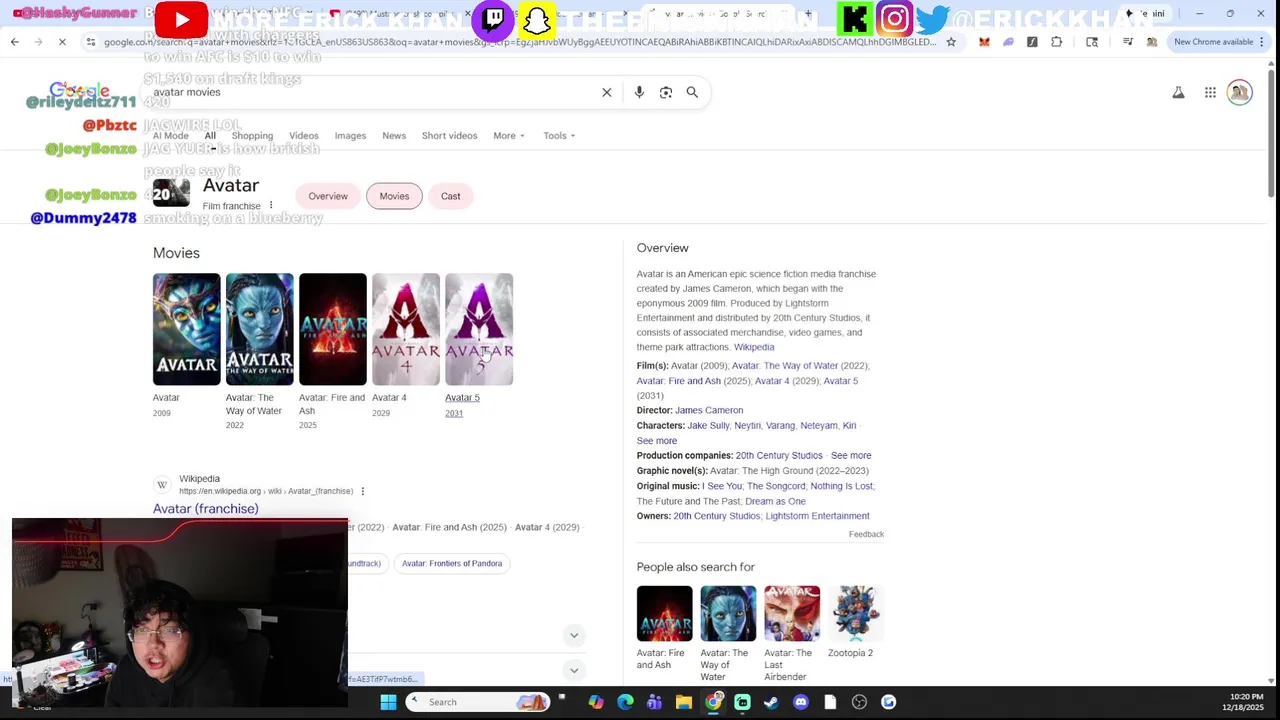This screenshot has height=720, width=1280.
Task: Expand the lower down chevron in results
Action: 574,670
